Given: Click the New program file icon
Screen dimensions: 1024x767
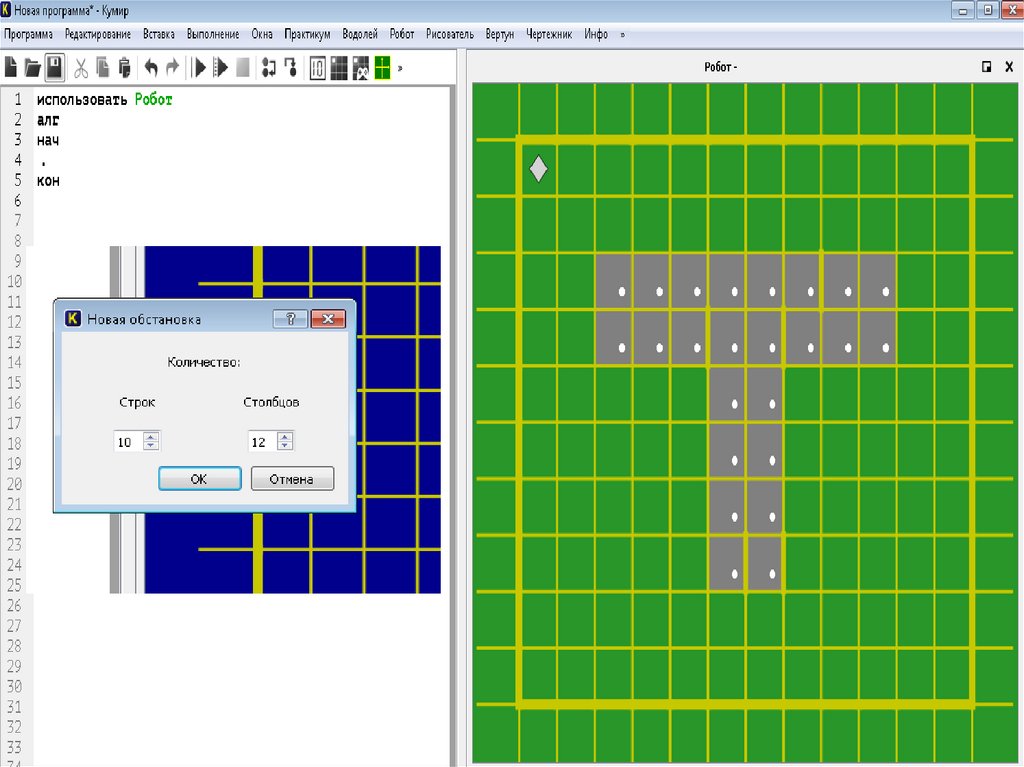Looking at the screenshot, I should pos(11,68).
